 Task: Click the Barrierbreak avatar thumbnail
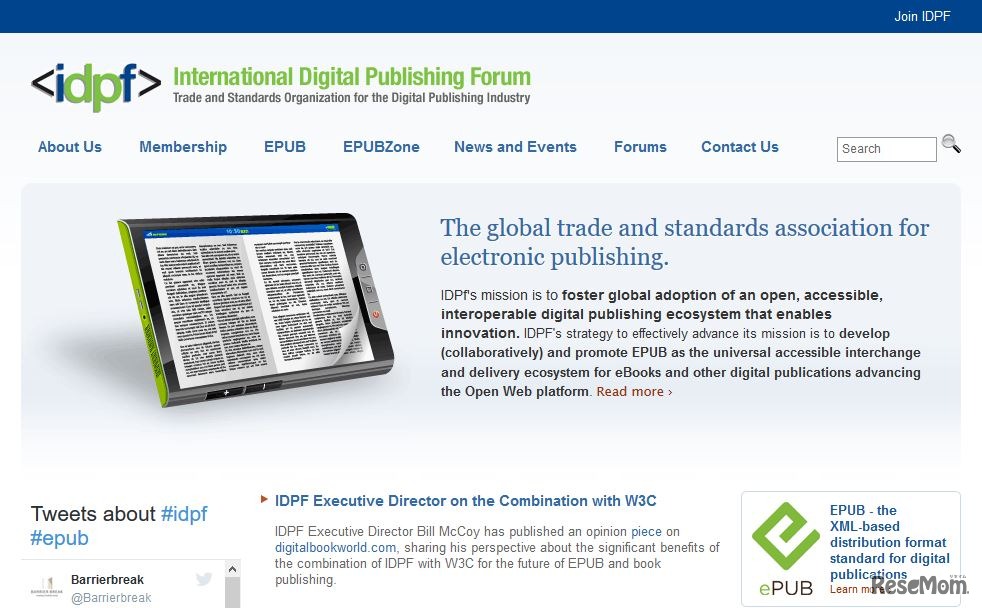pyautogui.click(x=46, y=587)
